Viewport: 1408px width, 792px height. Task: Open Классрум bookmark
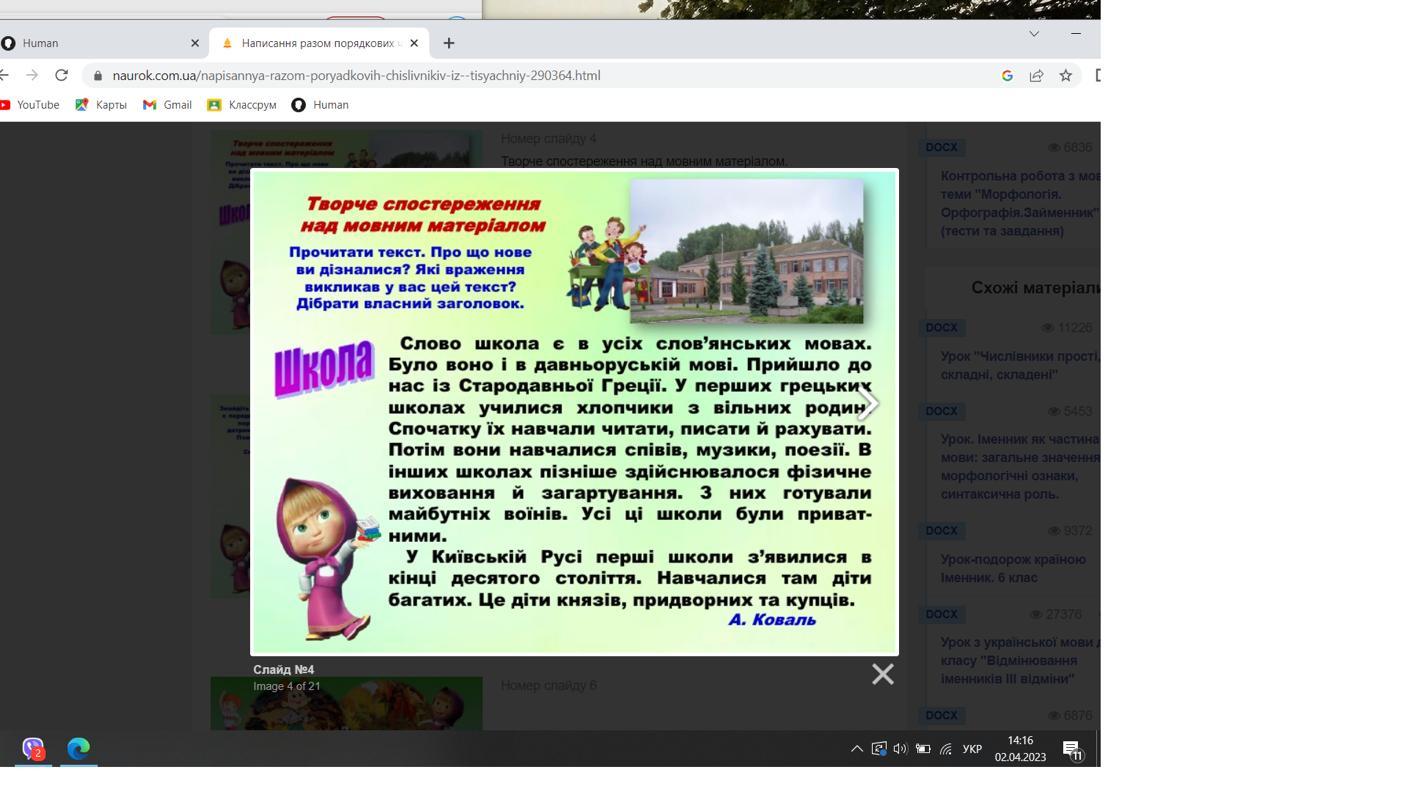[242, 105]
